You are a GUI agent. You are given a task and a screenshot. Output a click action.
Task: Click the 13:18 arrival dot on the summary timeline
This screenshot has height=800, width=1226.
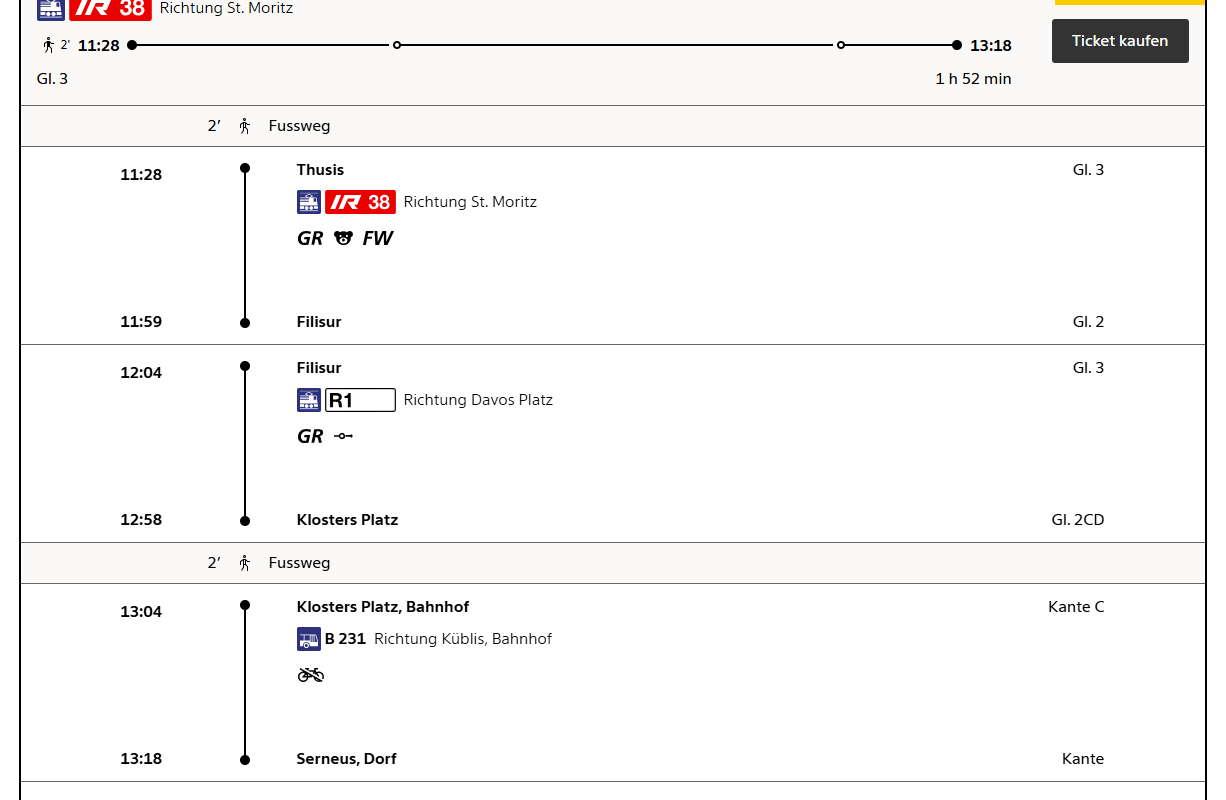[x=957, y=45]
